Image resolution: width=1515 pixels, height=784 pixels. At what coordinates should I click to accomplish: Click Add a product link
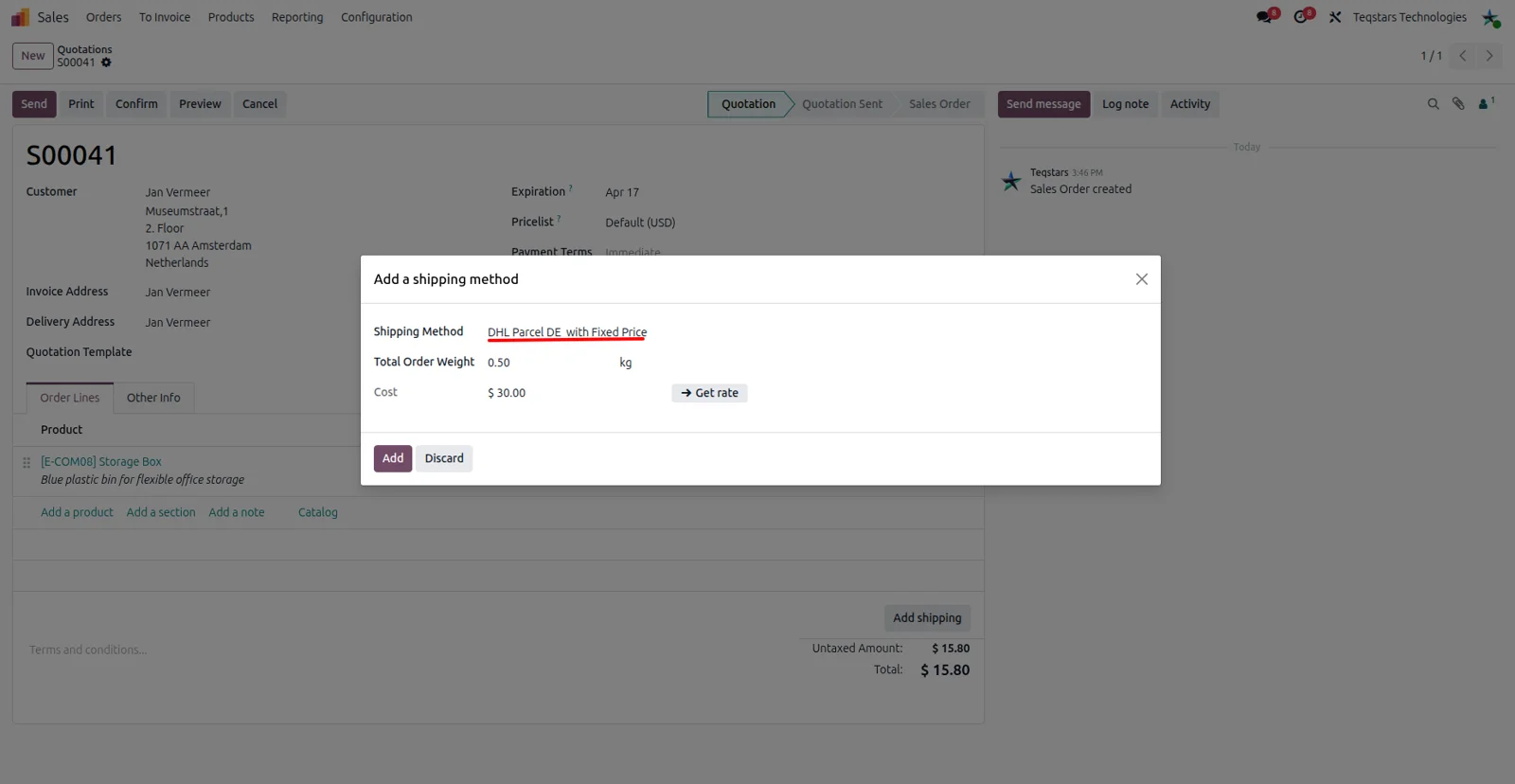click(x=77, y=512)
